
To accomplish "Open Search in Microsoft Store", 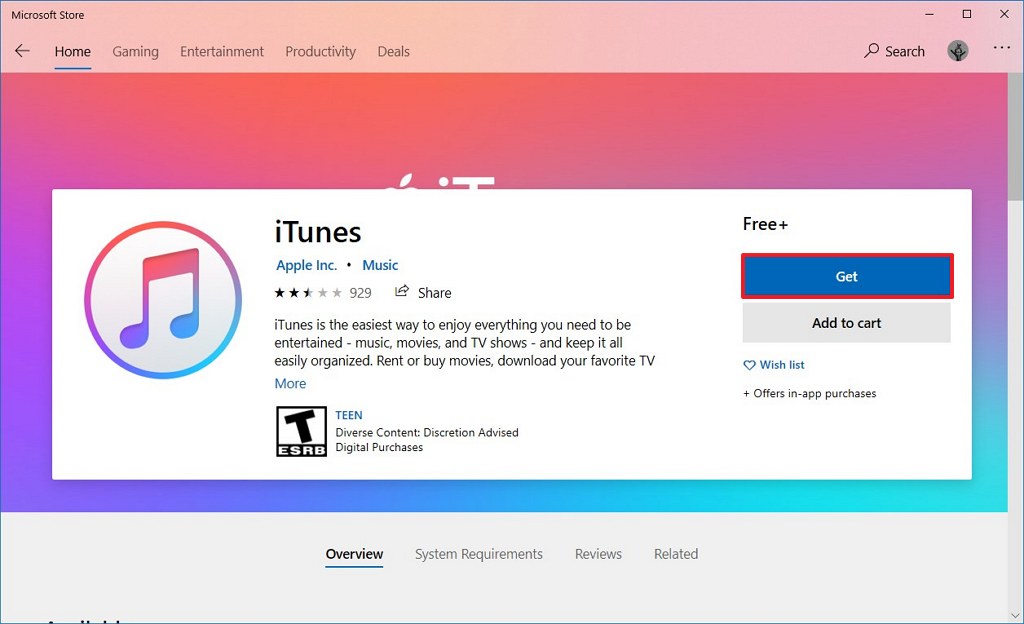I will tap(893, 51).
